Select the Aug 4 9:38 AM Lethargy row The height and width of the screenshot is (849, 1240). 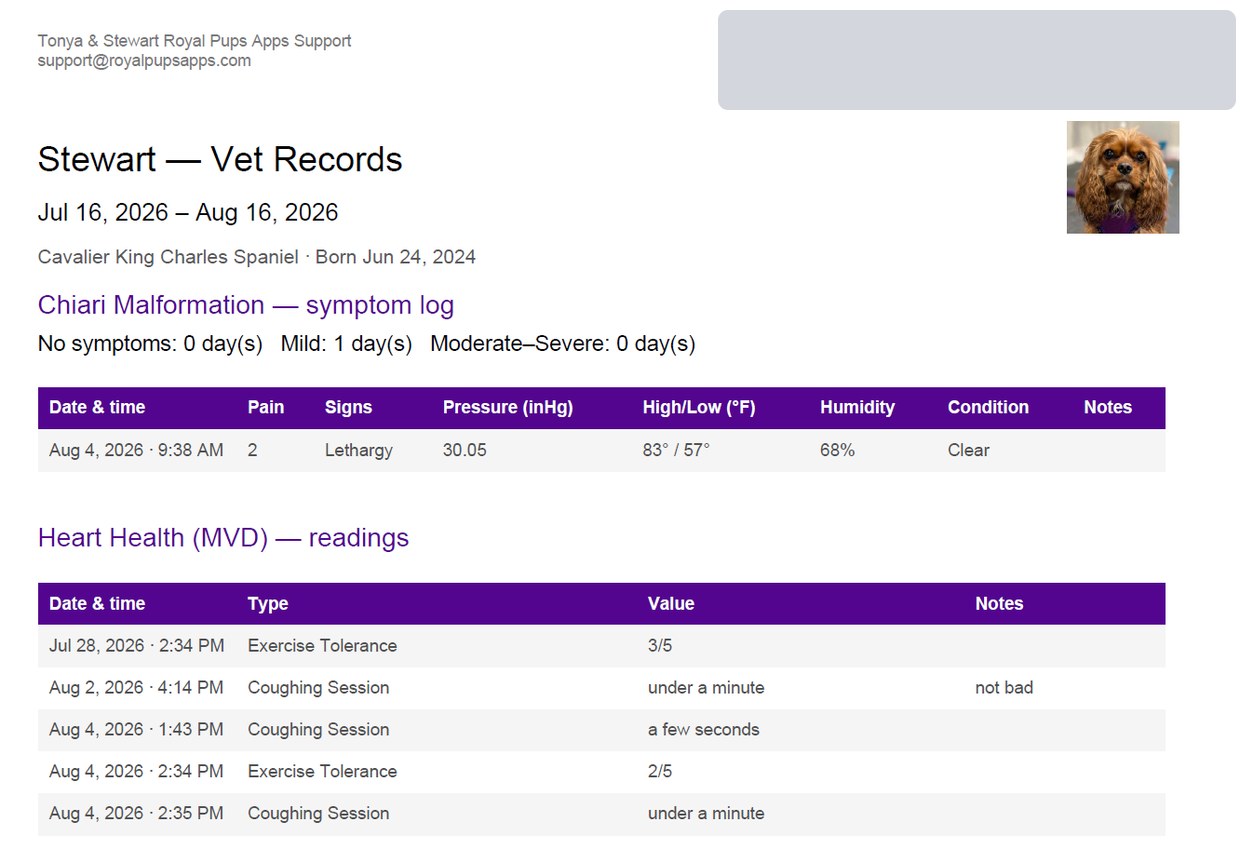(x=601, y=451)
